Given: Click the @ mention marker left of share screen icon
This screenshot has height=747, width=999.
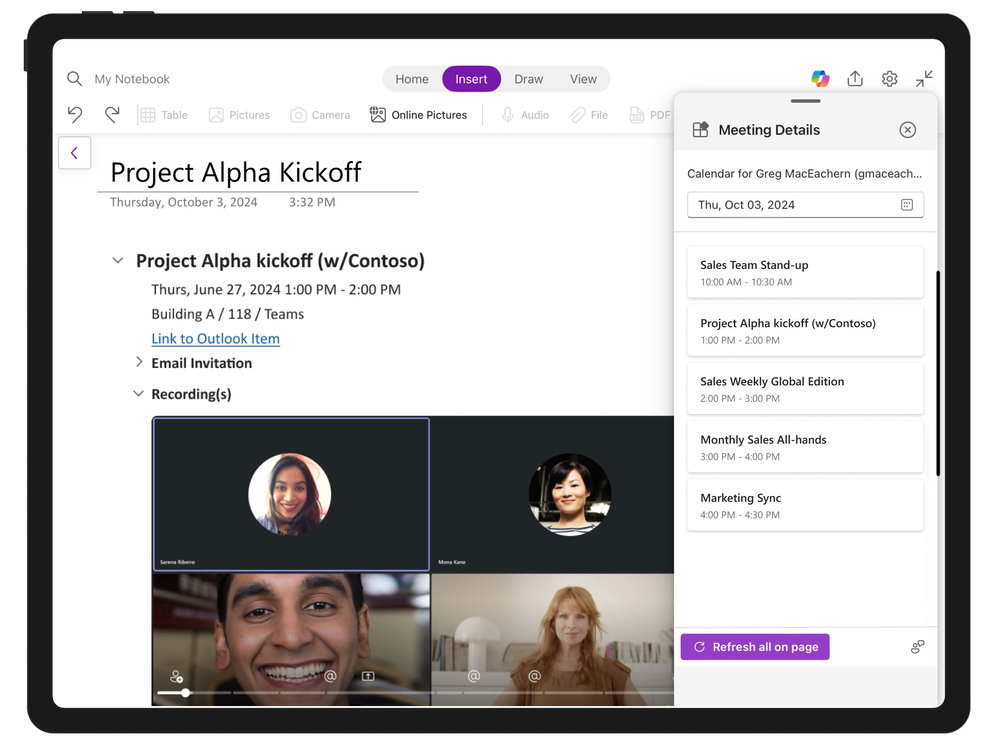Looking at the screenshot, I should (x=330, y=676).
